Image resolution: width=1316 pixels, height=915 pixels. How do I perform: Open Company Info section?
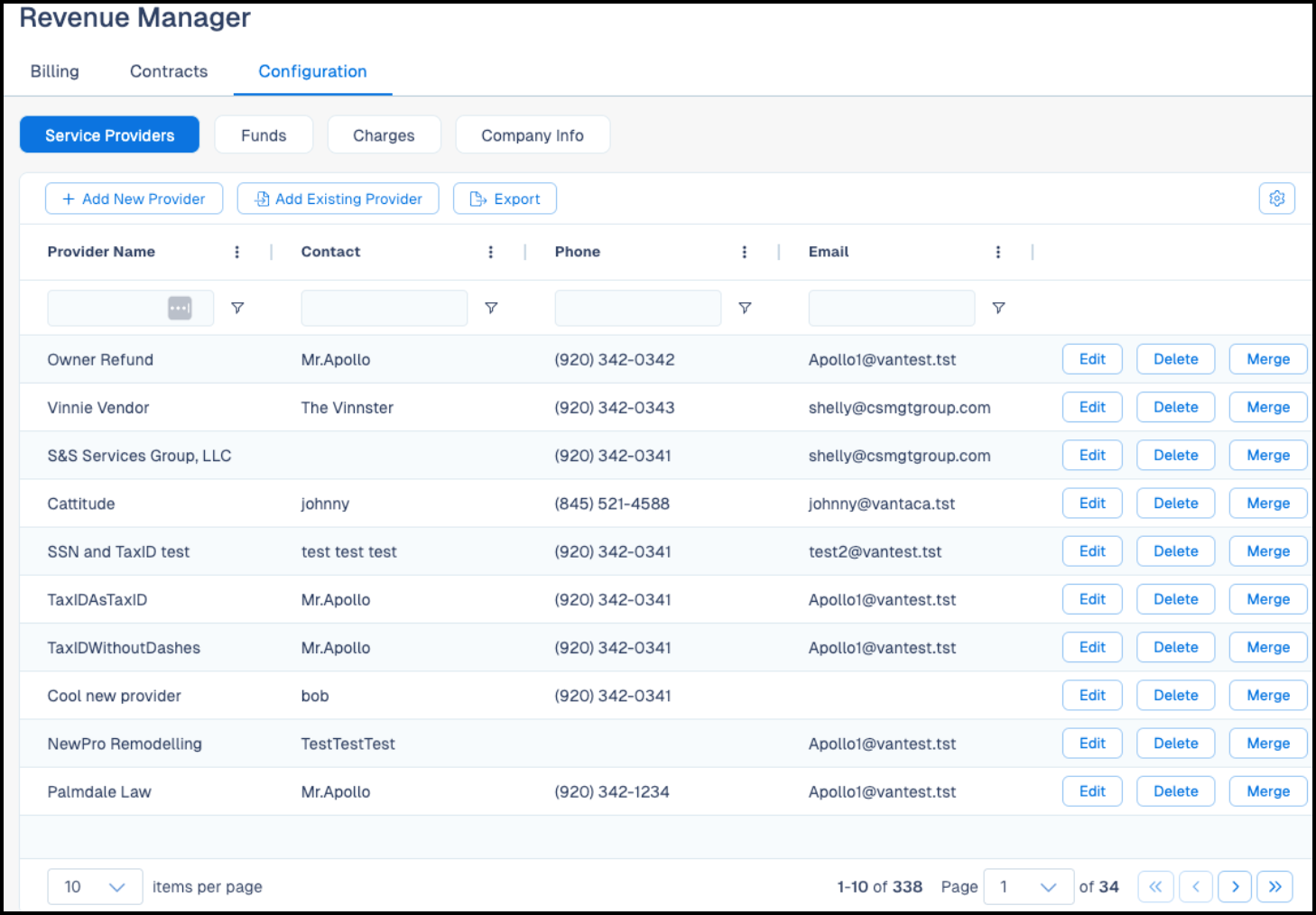[x=533, y=135]
